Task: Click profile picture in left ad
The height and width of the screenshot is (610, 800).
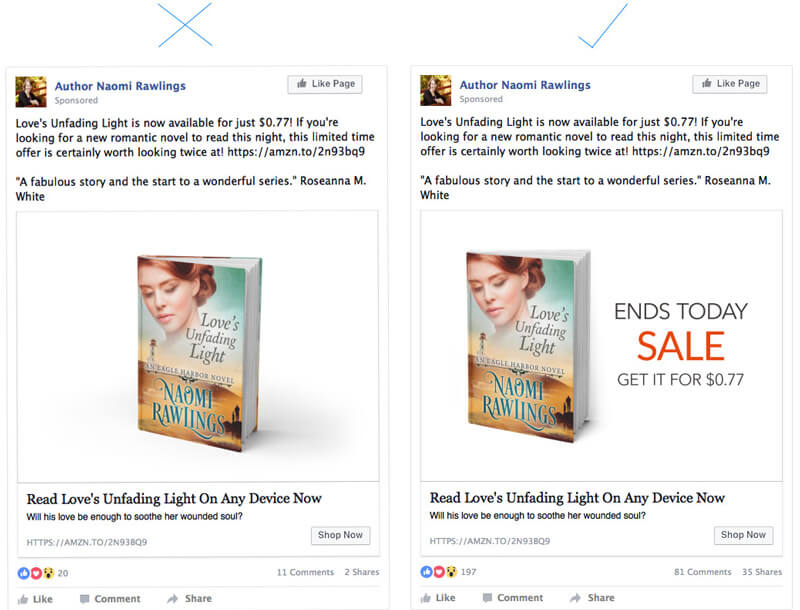Action: 31,91
